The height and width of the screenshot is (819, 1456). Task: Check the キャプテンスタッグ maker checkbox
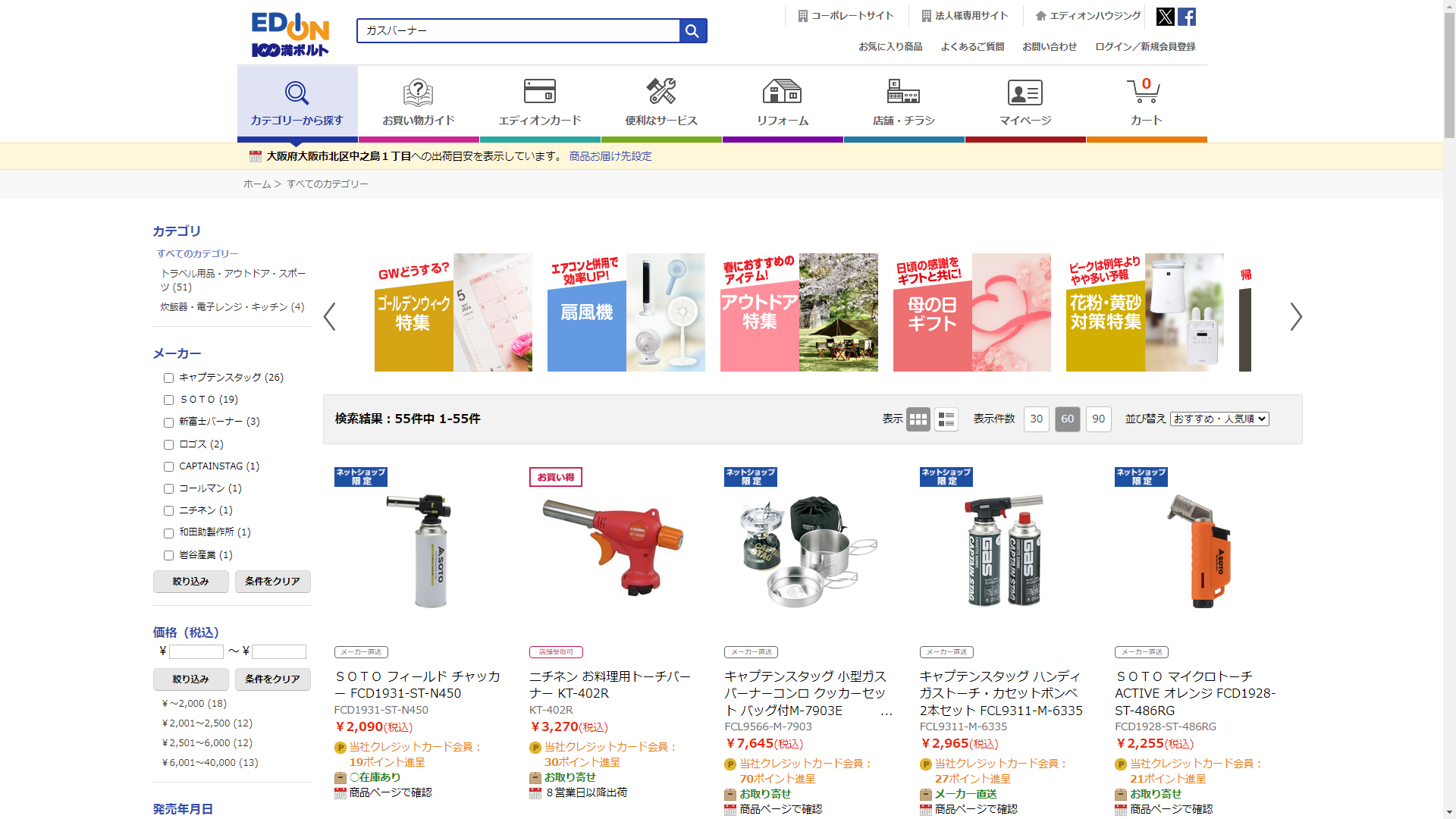coord(168,378)
